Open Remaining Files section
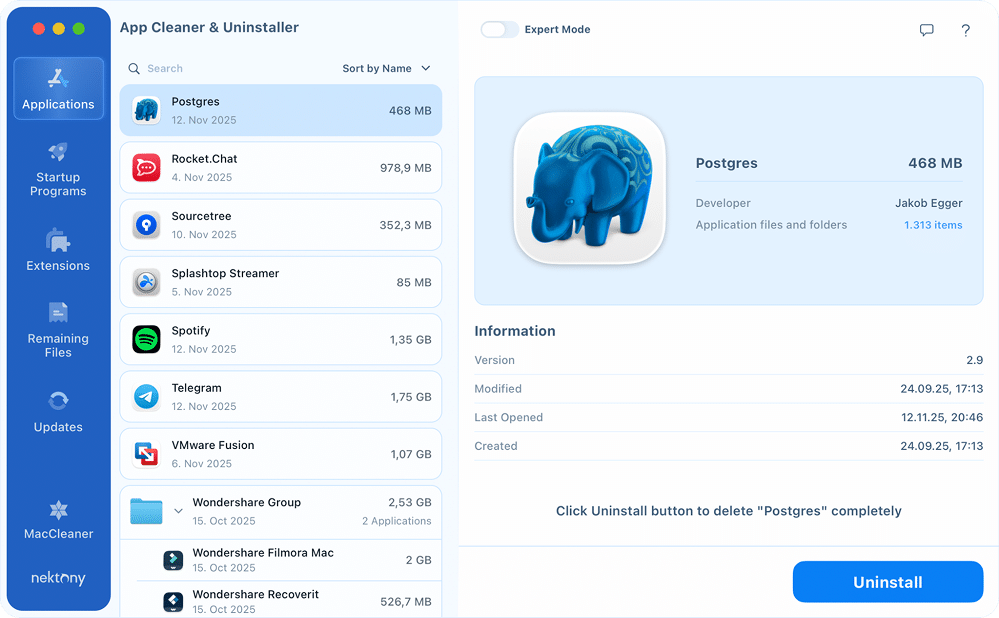This screenshot has width=999, height=618. click(x=58, y=330)
